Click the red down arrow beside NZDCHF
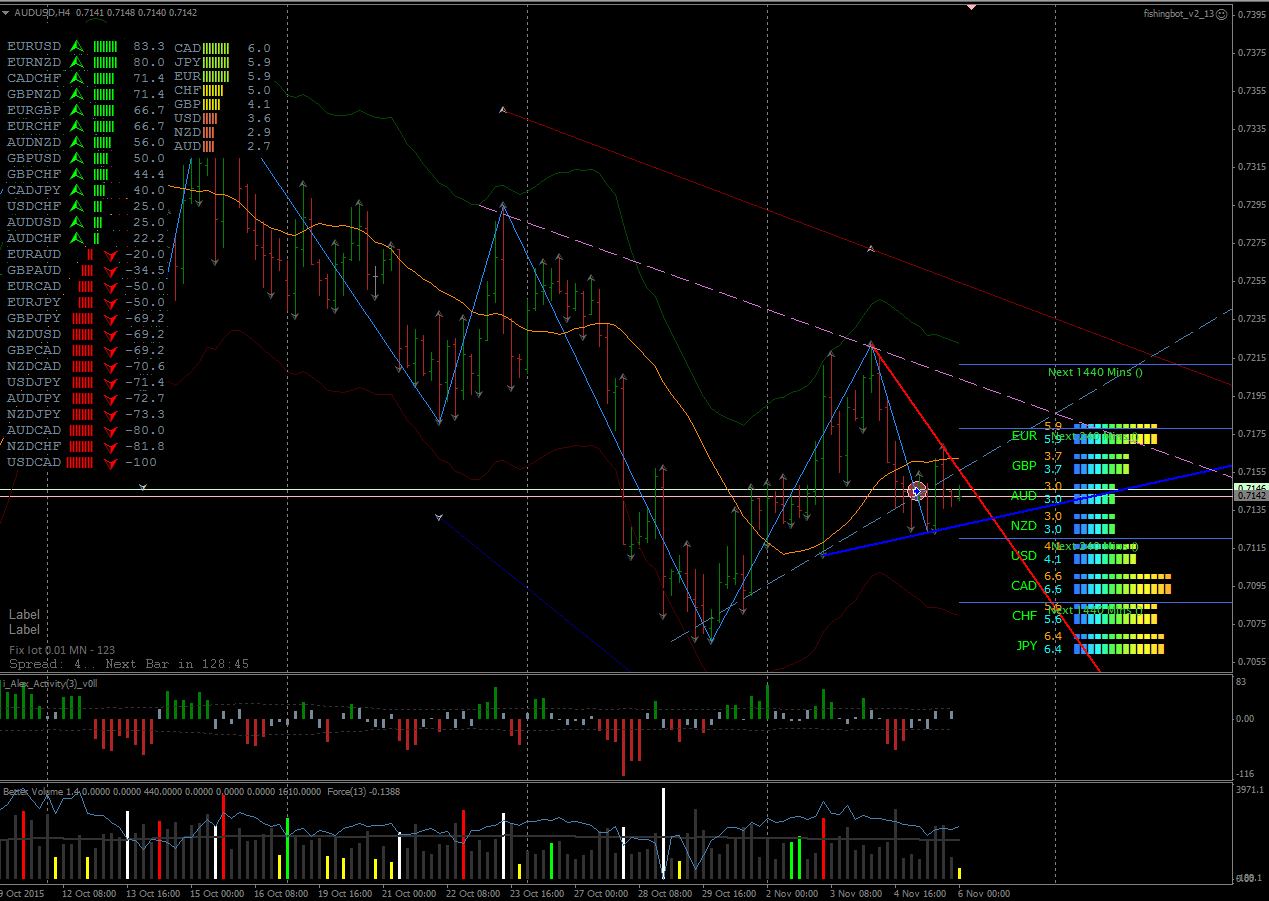This screenshot has height=901, width=1269. pos(111,447)
